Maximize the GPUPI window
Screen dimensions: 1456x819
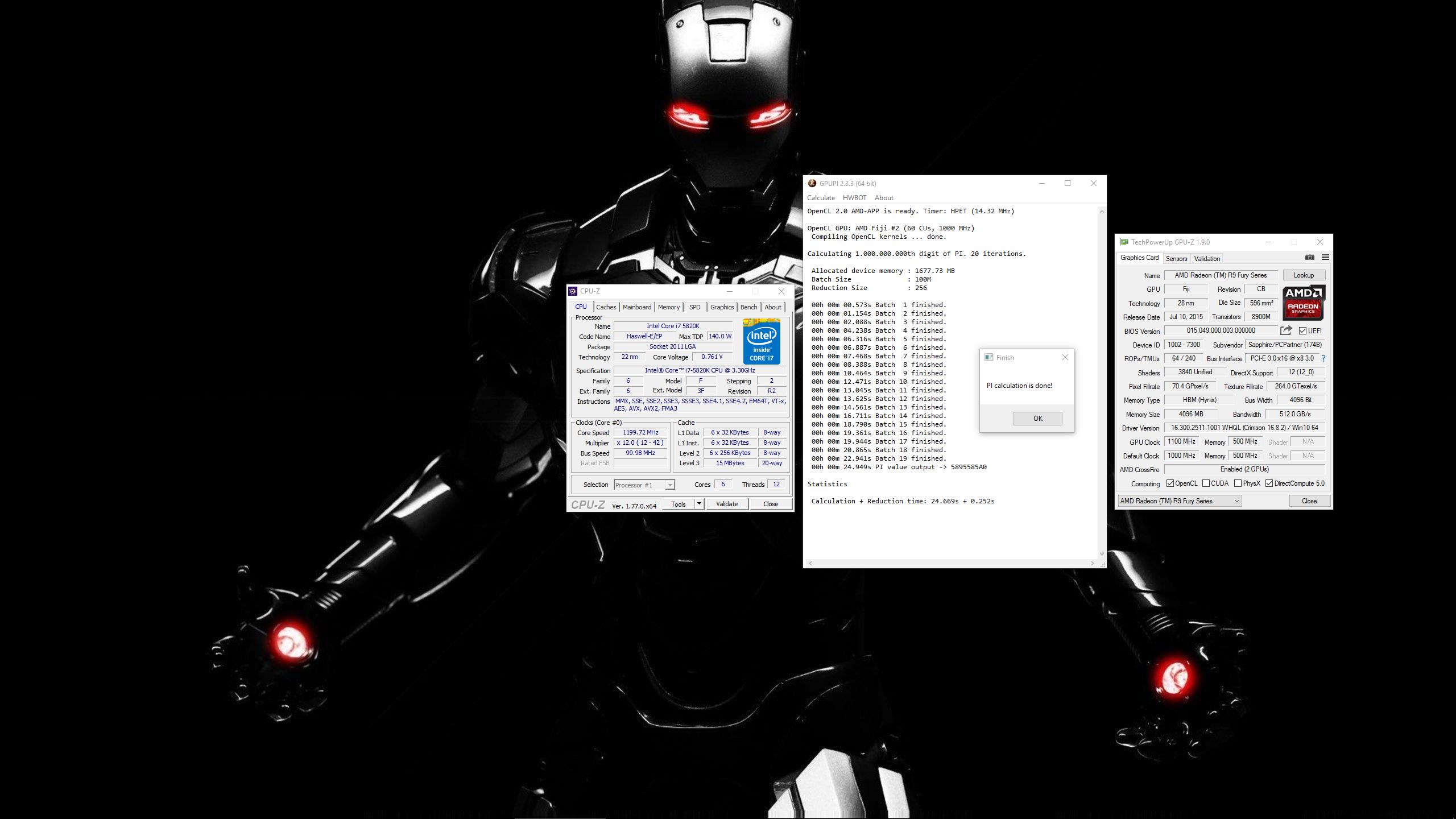tap(1068, 183)
